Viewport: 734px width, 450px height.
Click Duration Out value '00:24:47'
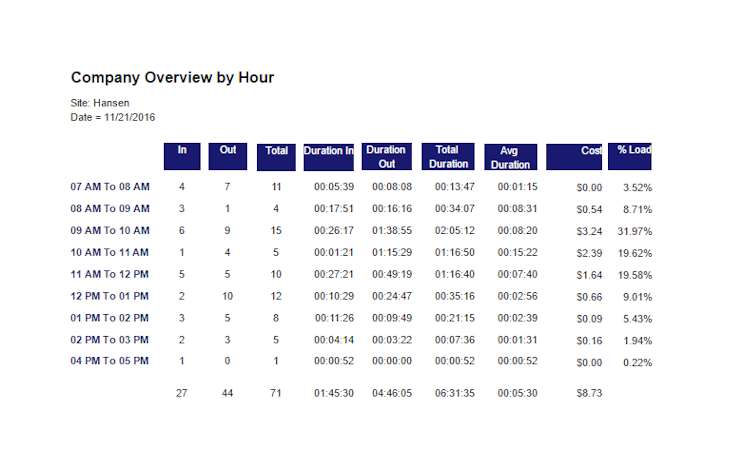pos(392,296)
